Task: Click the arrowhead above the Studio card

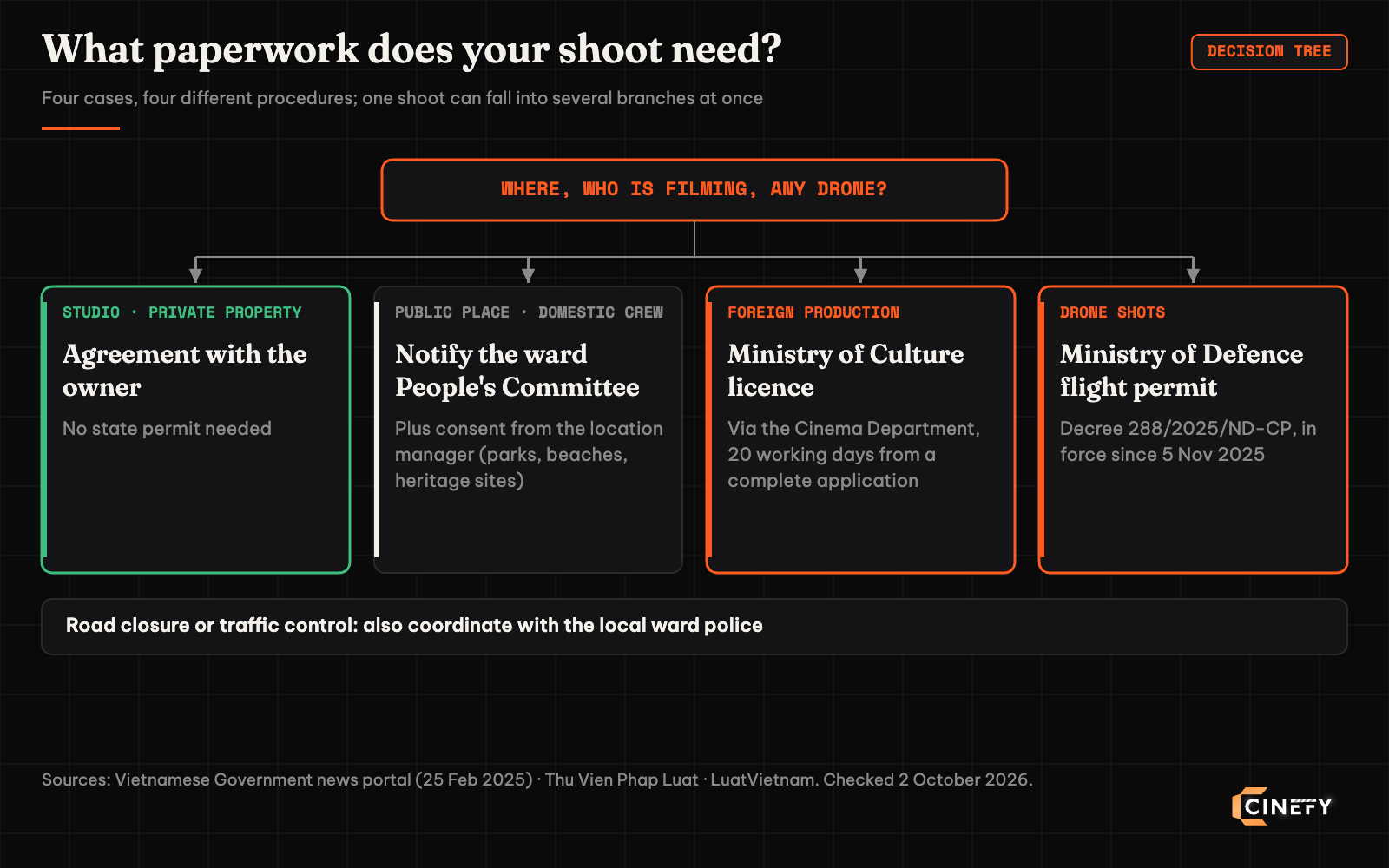Action: pos(196,275)
